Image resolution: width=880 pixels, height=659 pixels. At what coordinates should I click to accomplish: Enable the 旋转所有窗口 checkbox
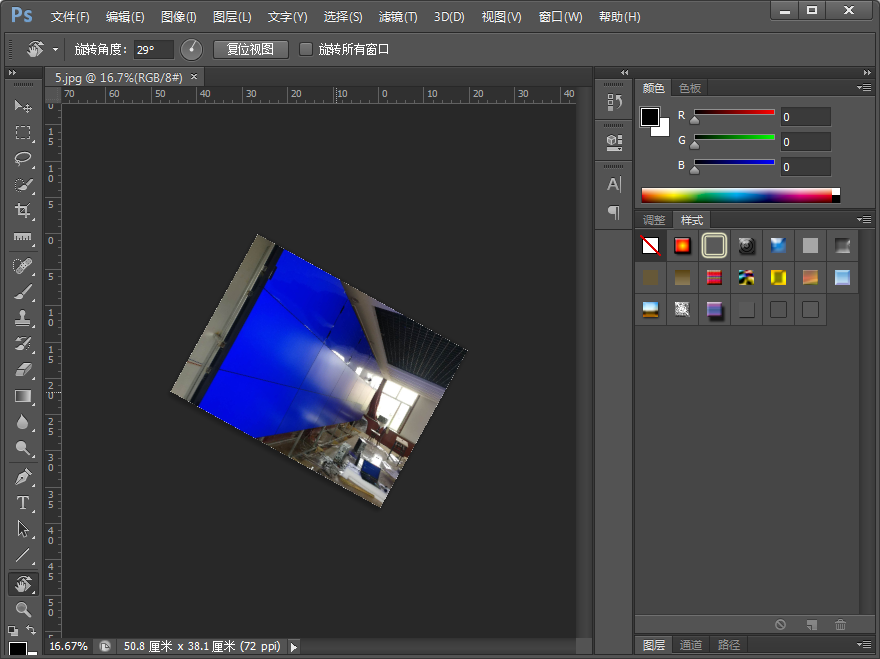pyautogui.click(x=308, y=49)
